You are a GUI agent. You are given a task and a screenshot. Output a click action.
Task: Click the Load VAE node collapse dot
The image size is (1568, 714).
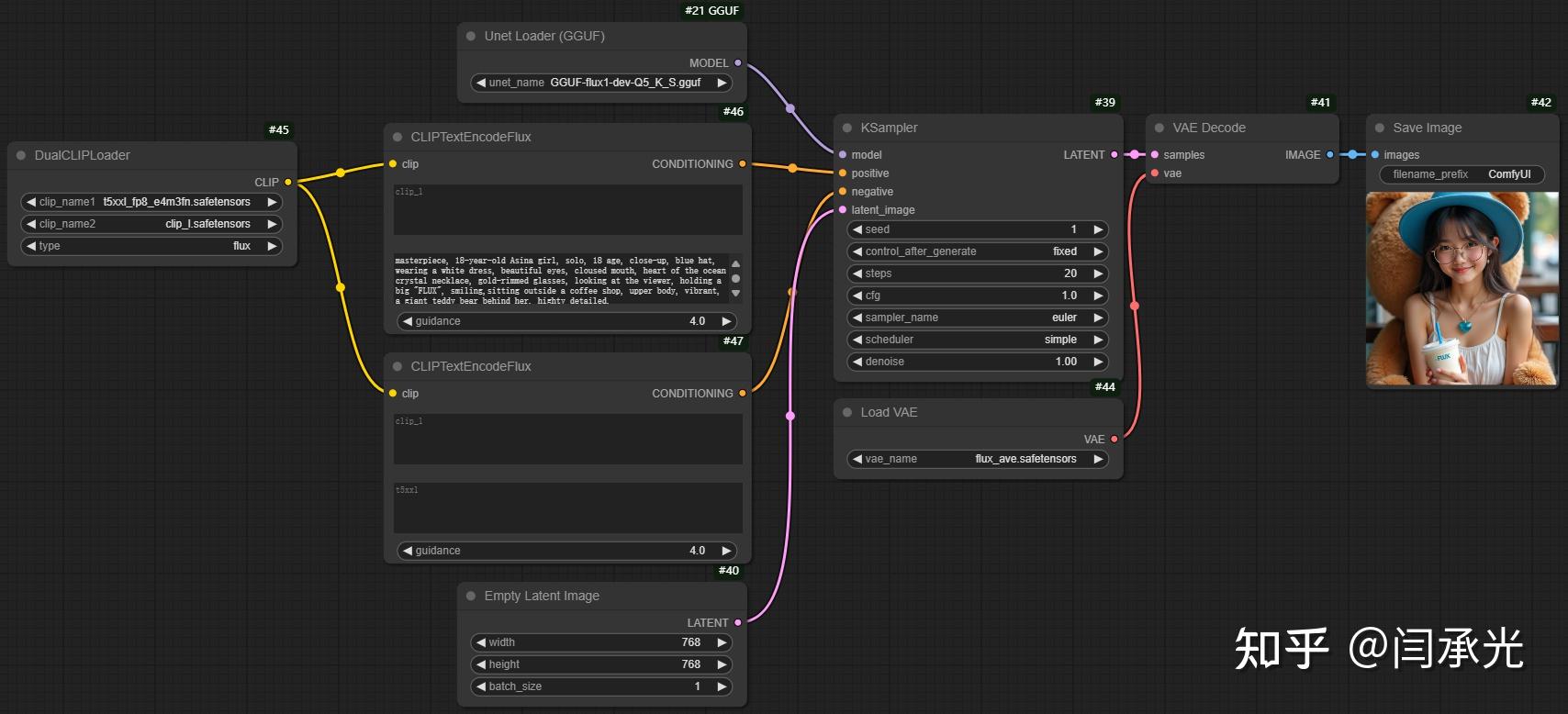(847, 413)
